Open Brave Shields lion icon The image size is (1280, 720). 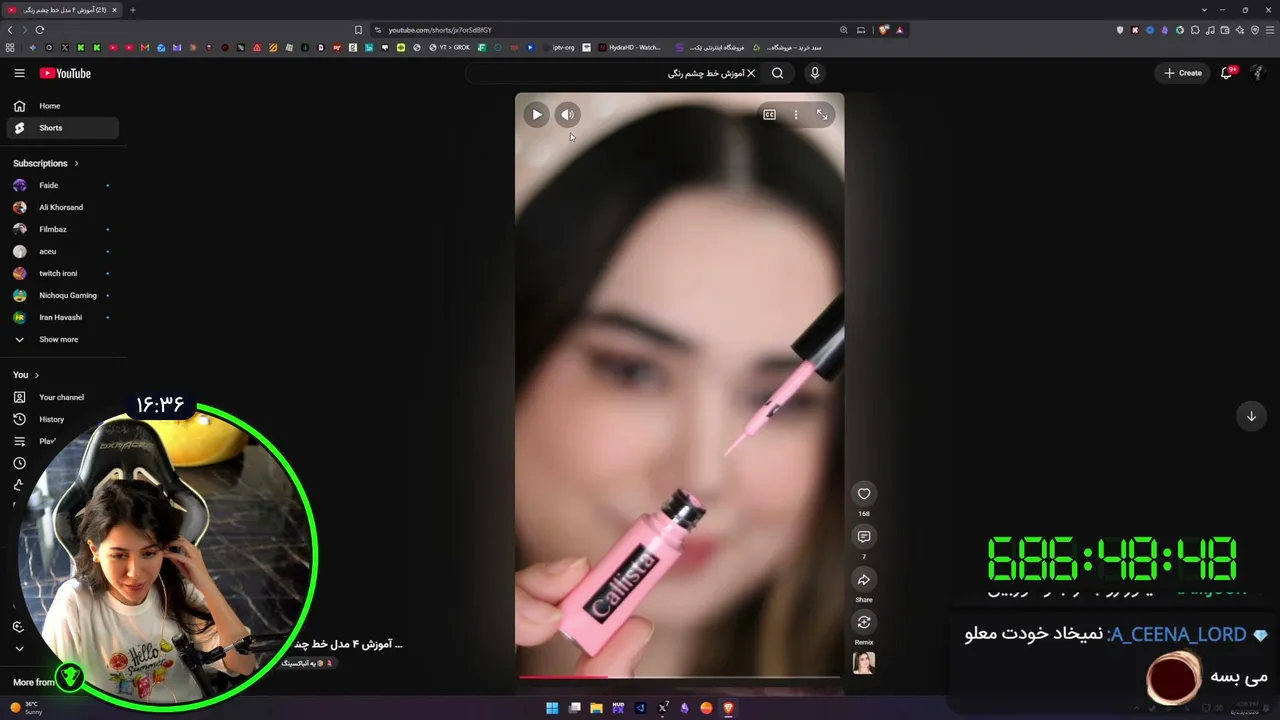(x=884, y=30)
